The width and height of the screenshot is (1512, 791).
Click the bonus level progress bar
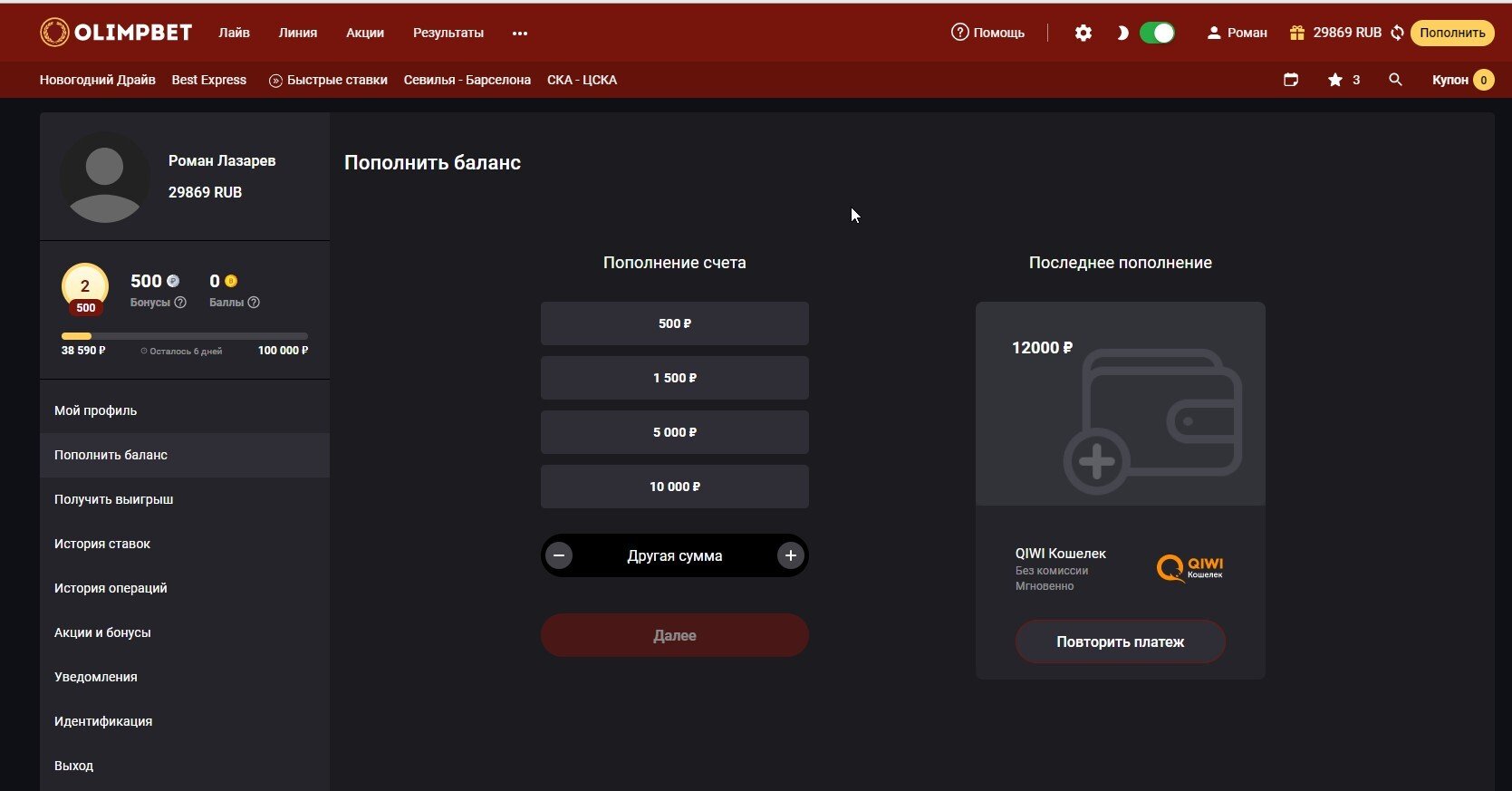tap(184, 336)
